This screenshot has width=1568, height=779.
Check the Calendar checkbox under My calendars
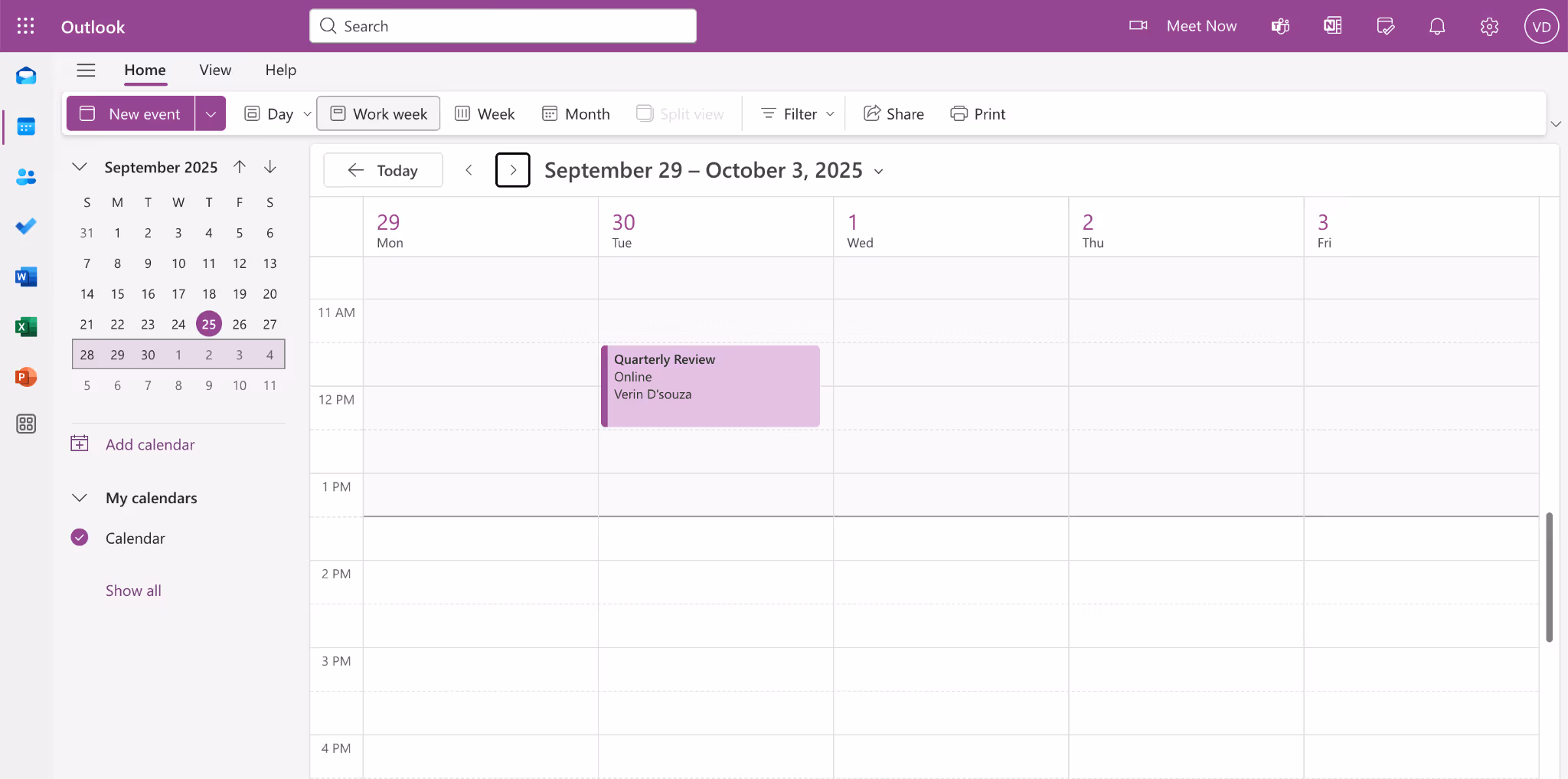(79, 537)
